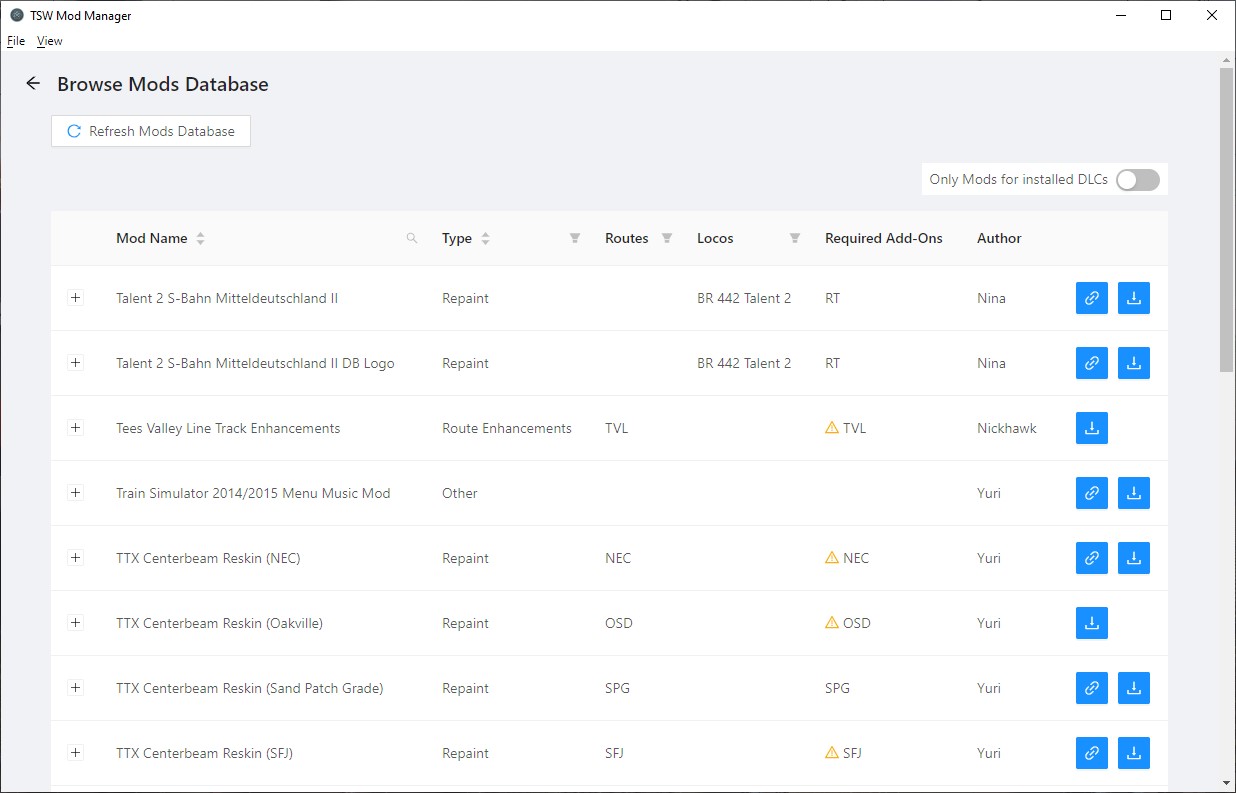Screen dimensions: 1236x793
Task: Download TTX Centerbeam Reskin (NEC) mod
Action: 1133,558
